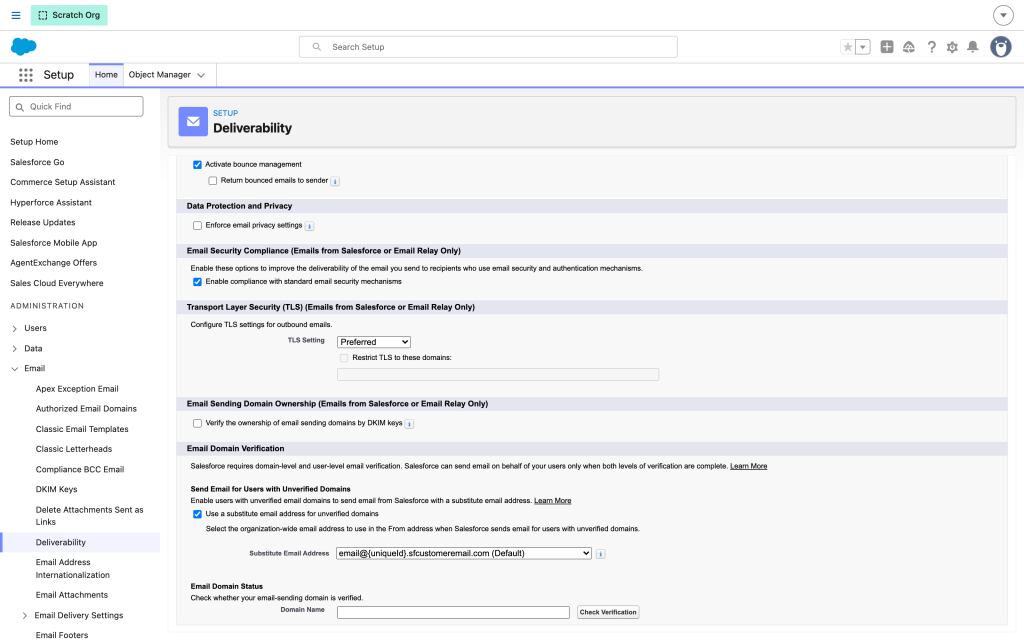Expand the Data tree node
This screenshot has width=1024, height=640.
point(14,349)
